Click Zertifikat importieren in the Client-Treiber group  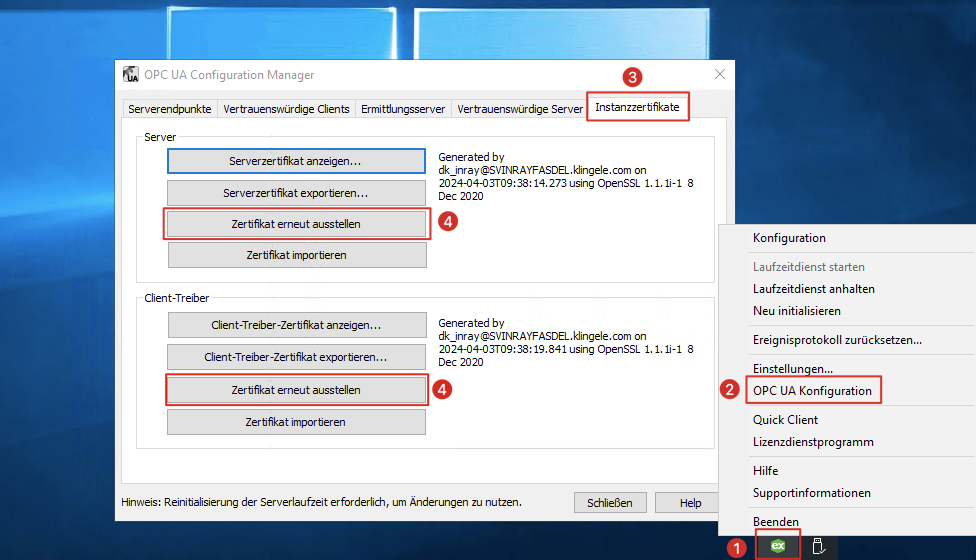click(296, 422)
